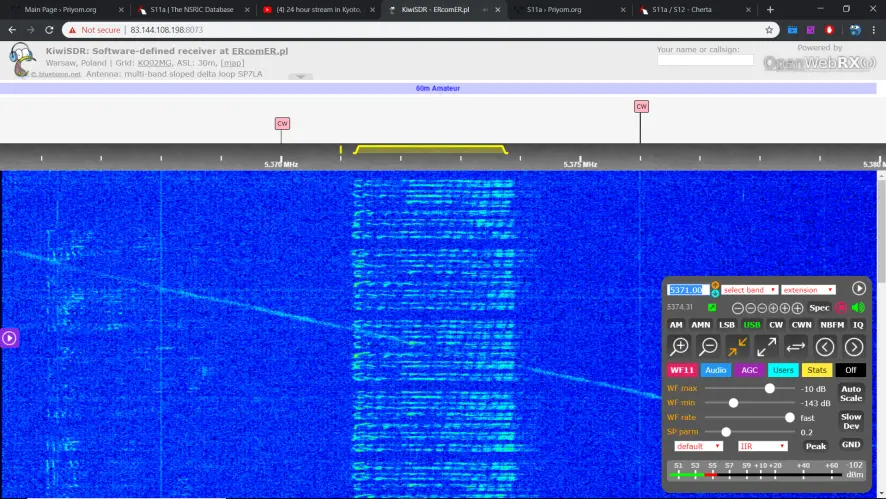Switch demodulation mode to LSB
Screen dimensions: 886x499
[x=727, y=325]
